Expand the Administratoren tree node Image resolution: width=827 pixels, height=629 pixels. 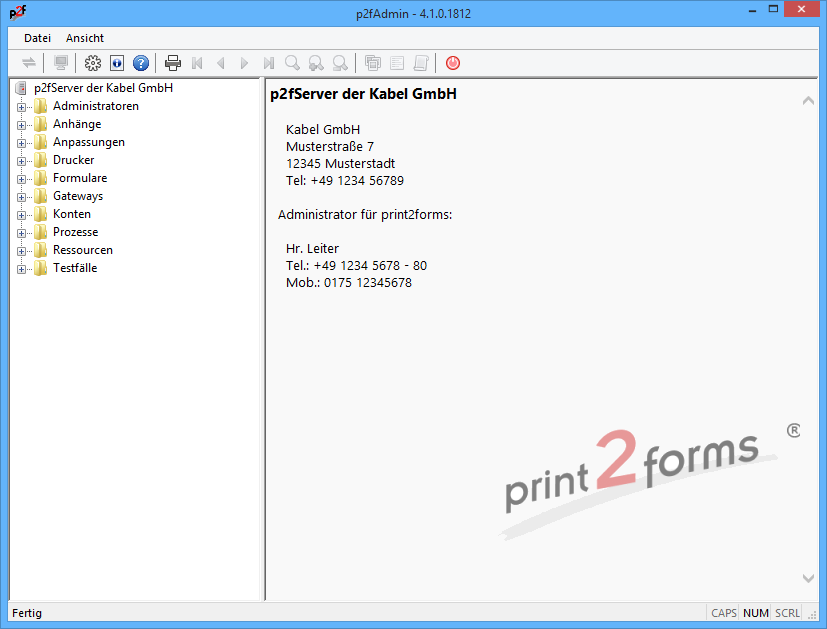pos(22,105)
